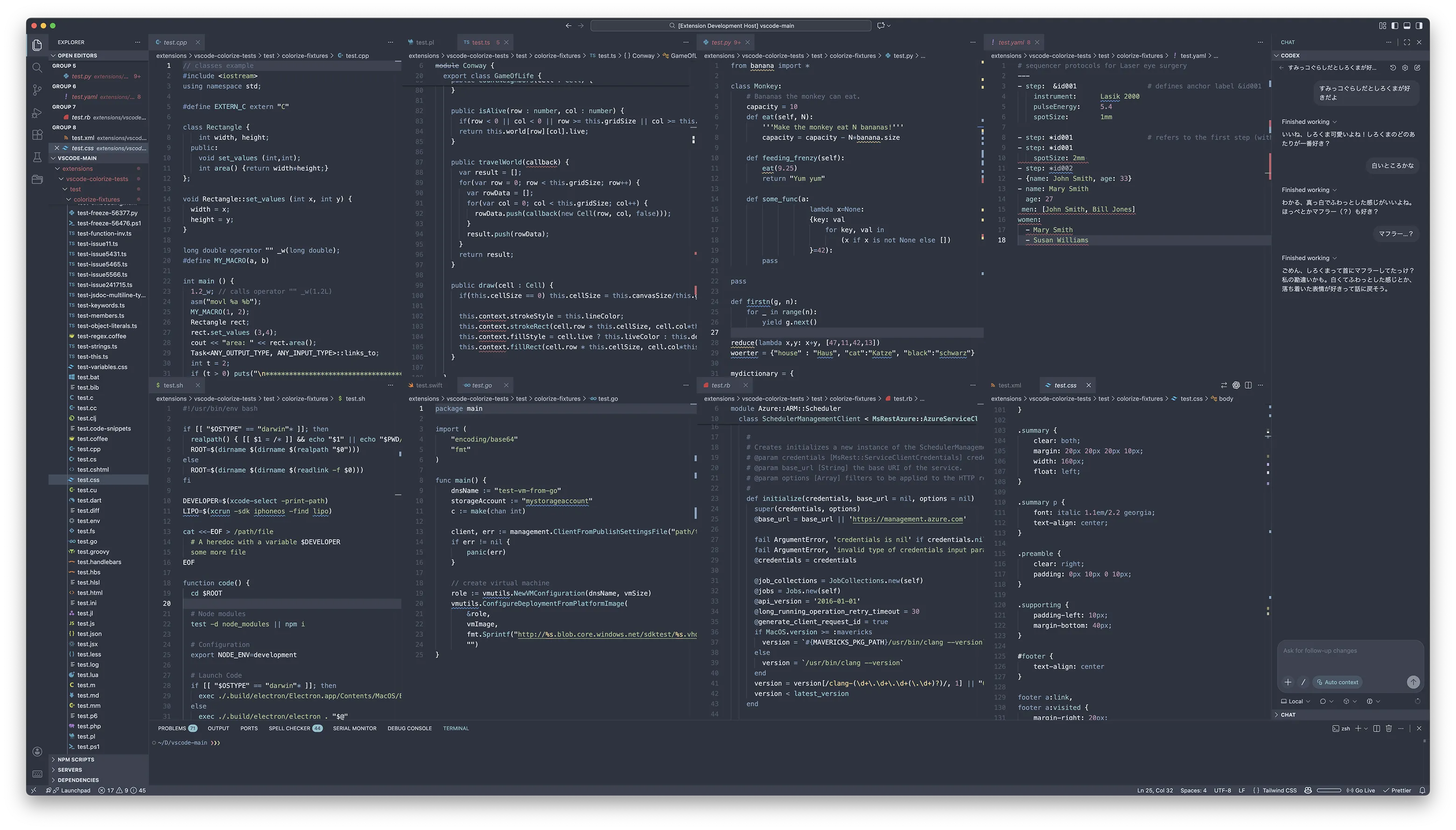Select the test.swift editor tab
The image size is (1456, 830).
click(x=429, y=385)
